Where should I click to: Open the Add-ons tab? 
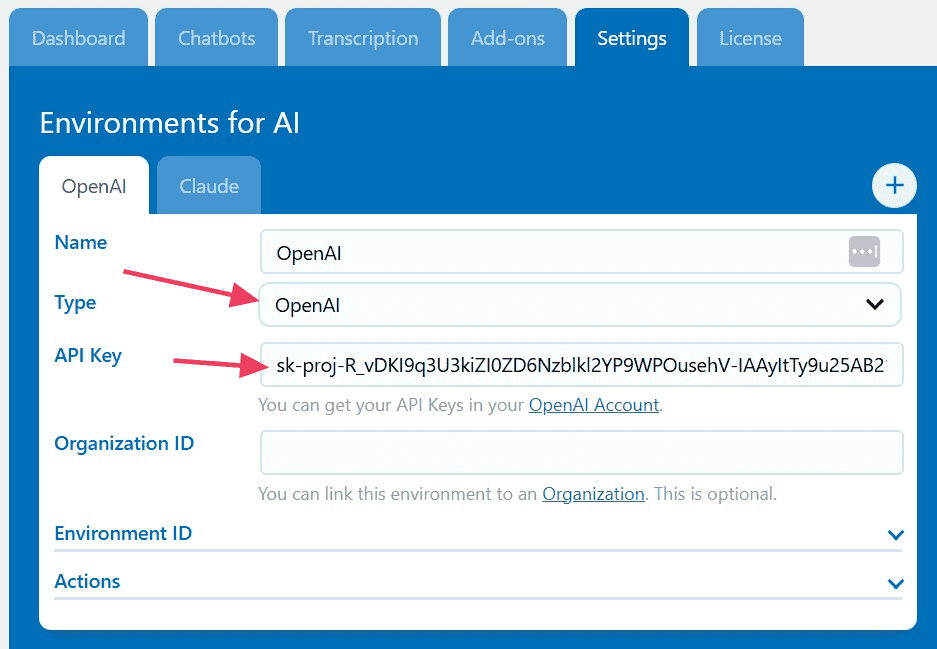pos(507,38)
